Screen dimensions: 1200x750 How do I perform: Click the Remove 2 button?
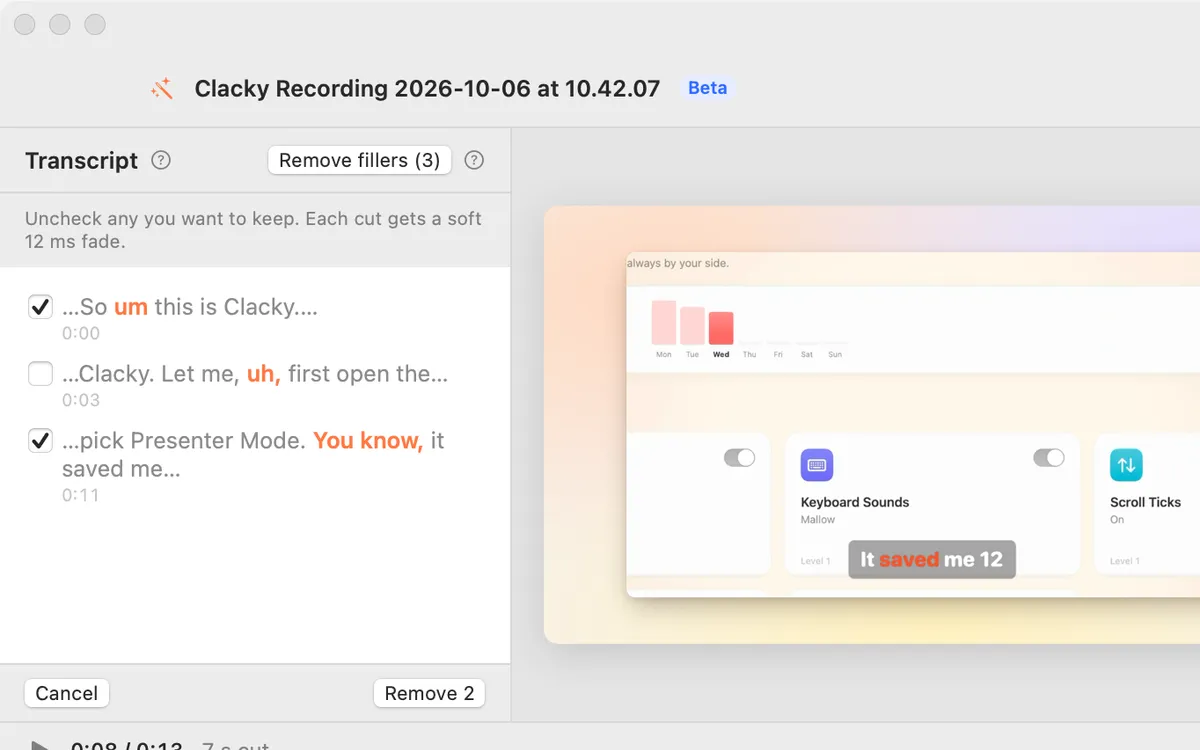[x=429, y=693]
